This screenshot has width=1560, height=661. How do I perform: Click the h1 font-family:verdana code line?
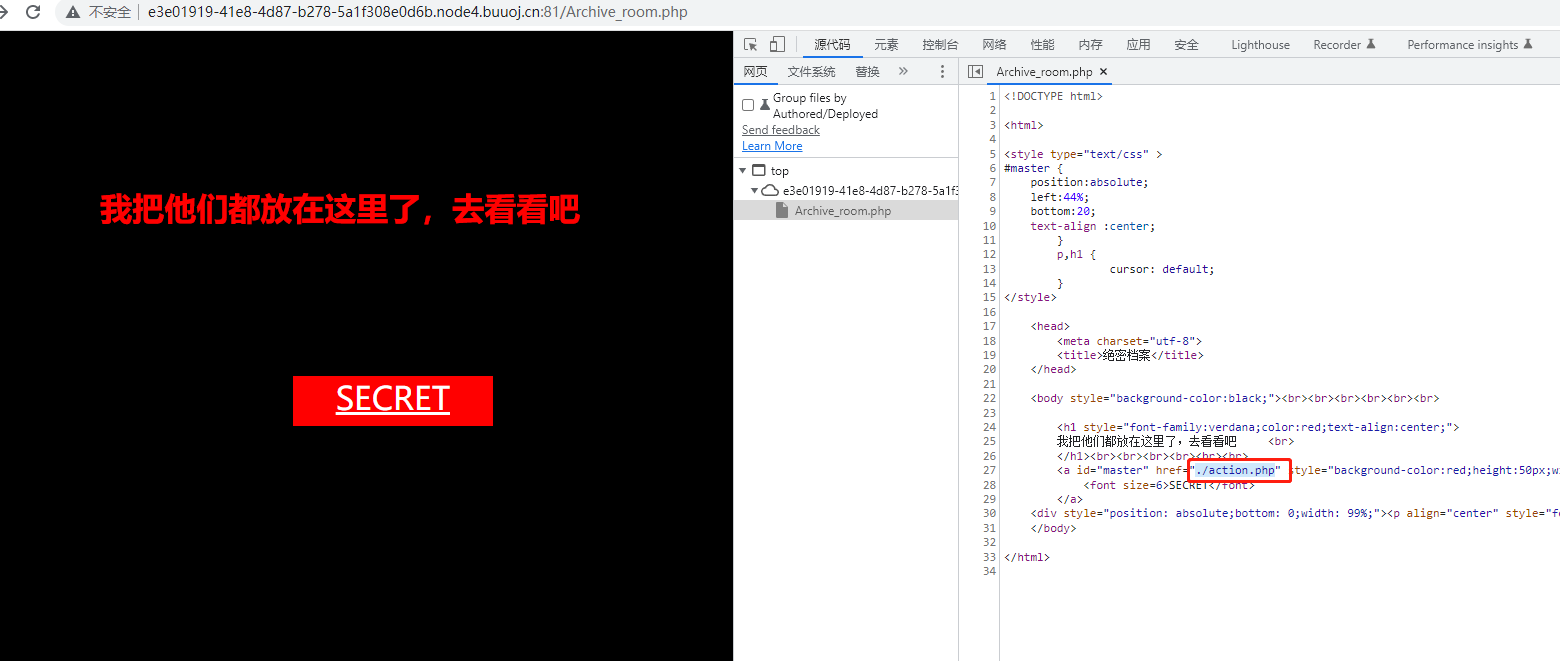click(1258, 427)
